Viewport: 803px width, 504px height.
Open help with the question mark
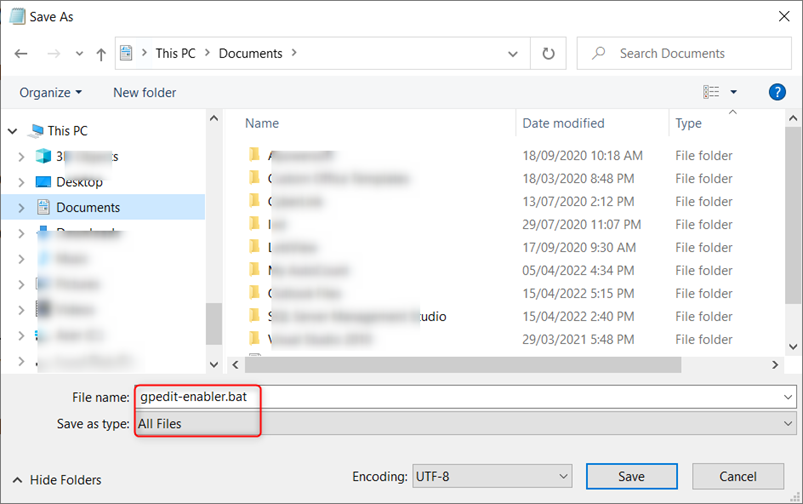[x=777, y=92]
